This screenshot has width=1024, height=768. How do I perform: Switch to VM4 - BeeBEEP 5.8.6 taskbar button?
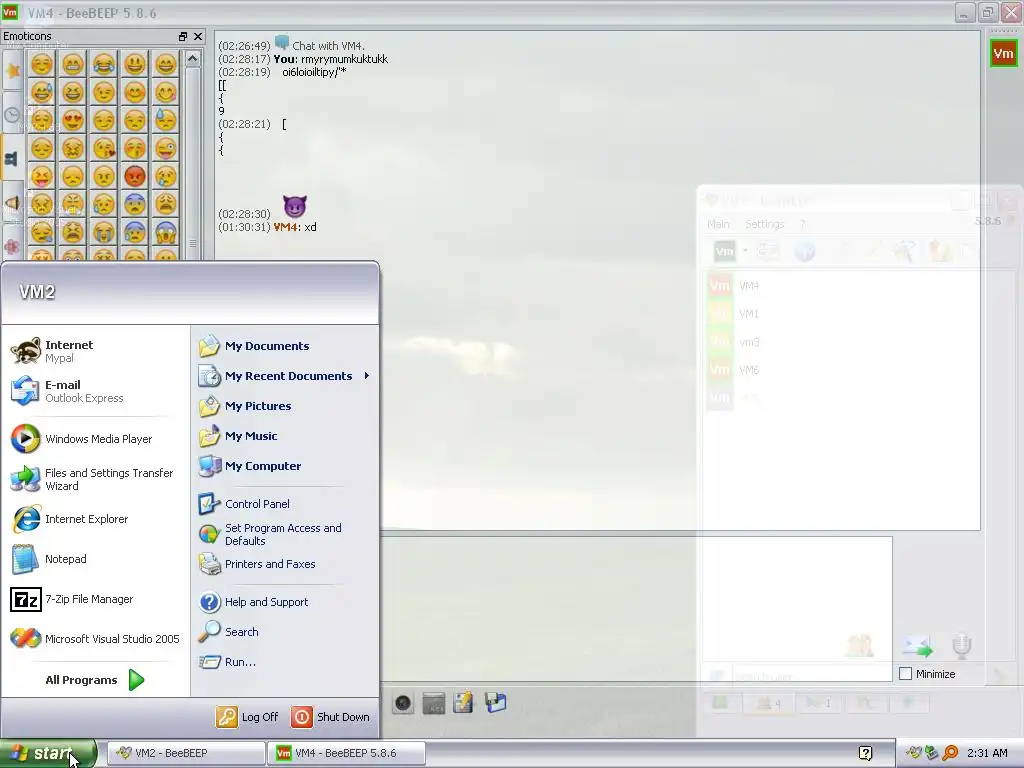pyautogui.click(x=346, y=753)
